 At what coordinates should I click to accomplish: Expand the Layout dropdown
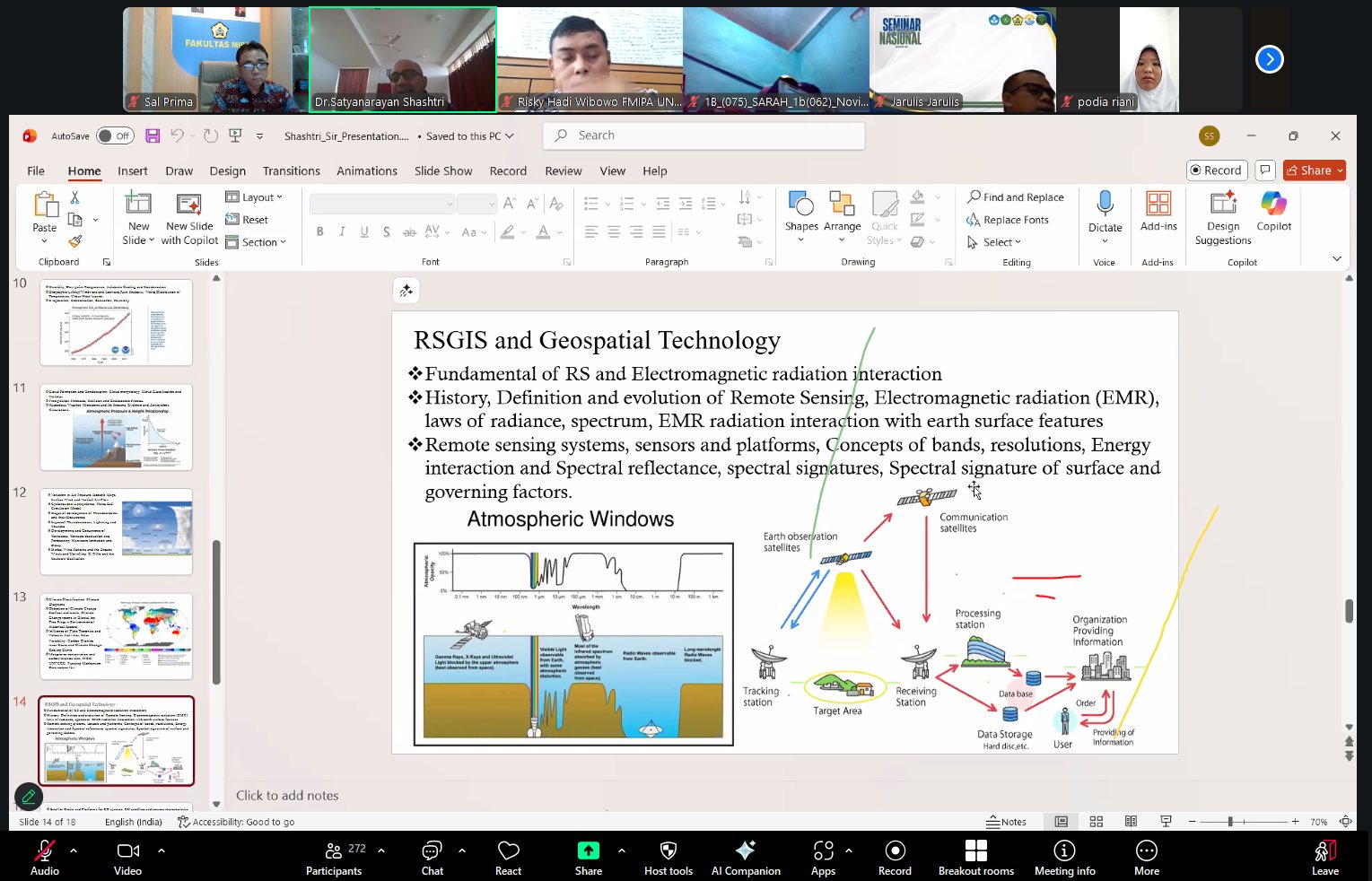tap(255, 197)
